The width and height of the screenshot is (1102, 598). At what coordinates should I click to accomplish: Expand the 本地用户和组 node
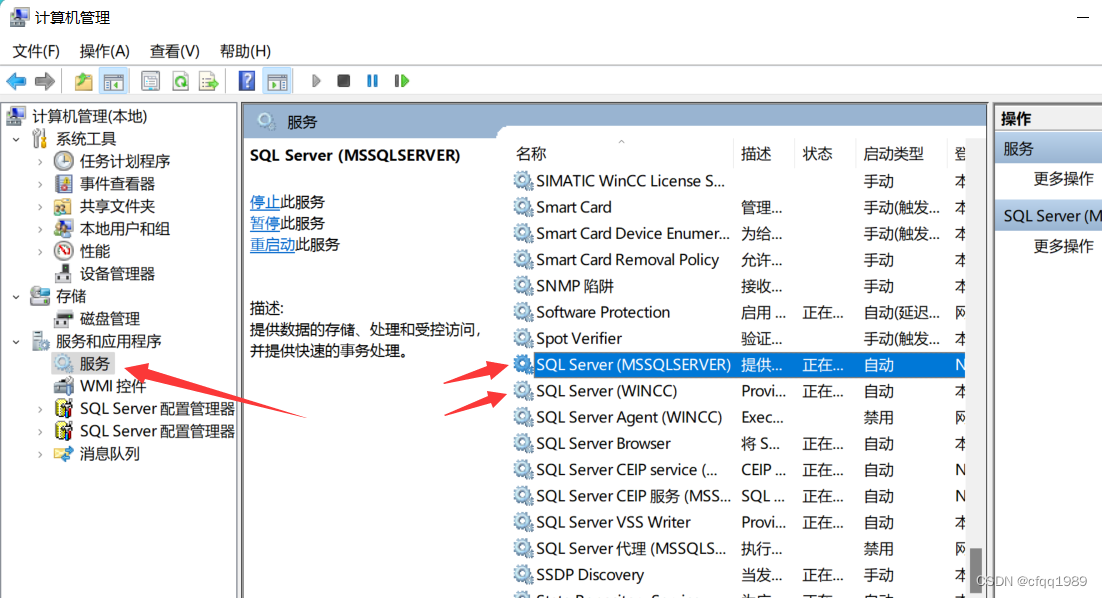click(x=40, y=229)
